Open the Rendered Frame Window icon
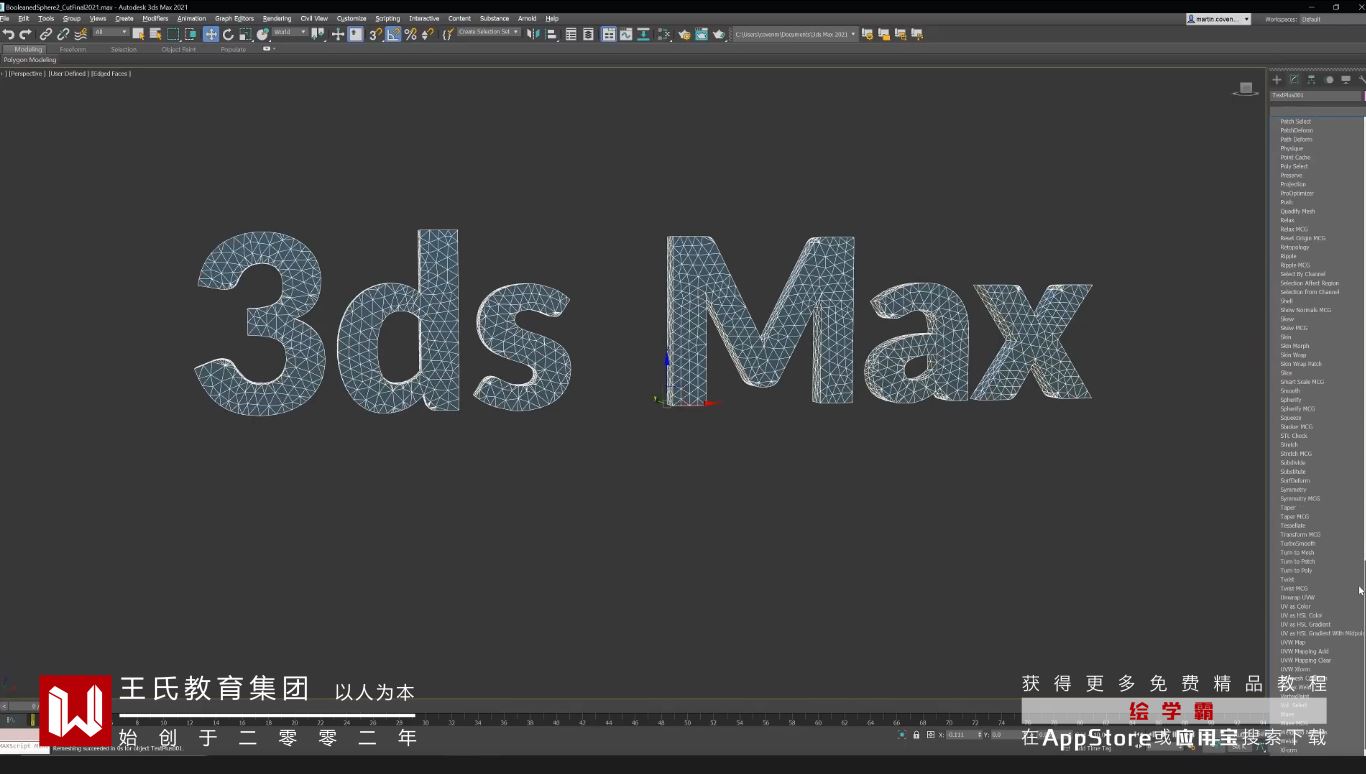 tap(701, 34)
